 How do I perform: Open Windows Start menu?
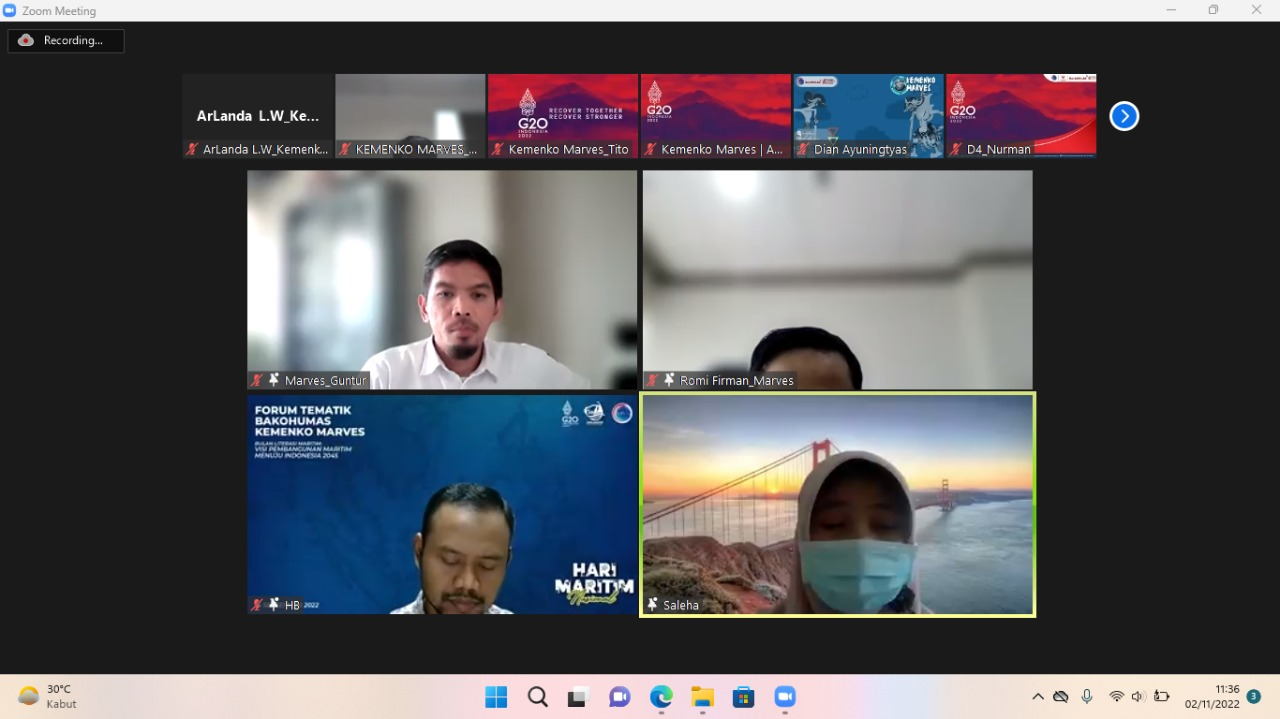click(496, 697)
